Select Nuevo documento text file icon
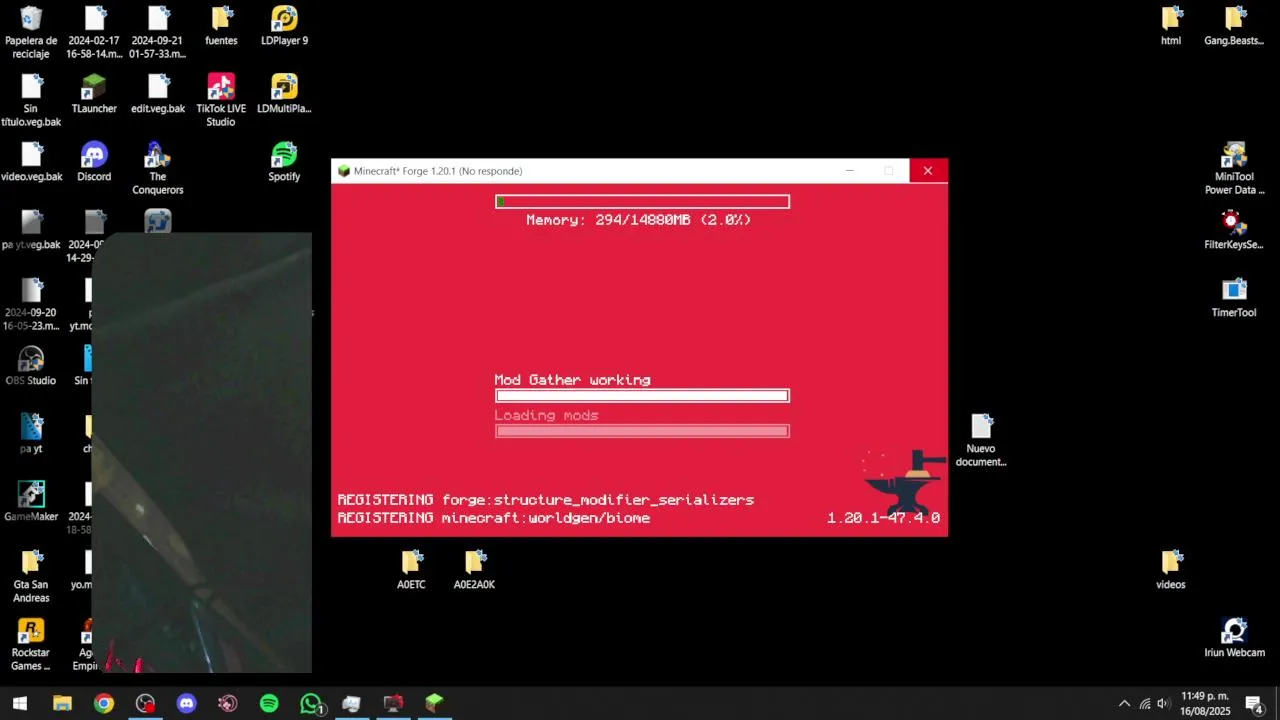 click(x=981, y=440)
